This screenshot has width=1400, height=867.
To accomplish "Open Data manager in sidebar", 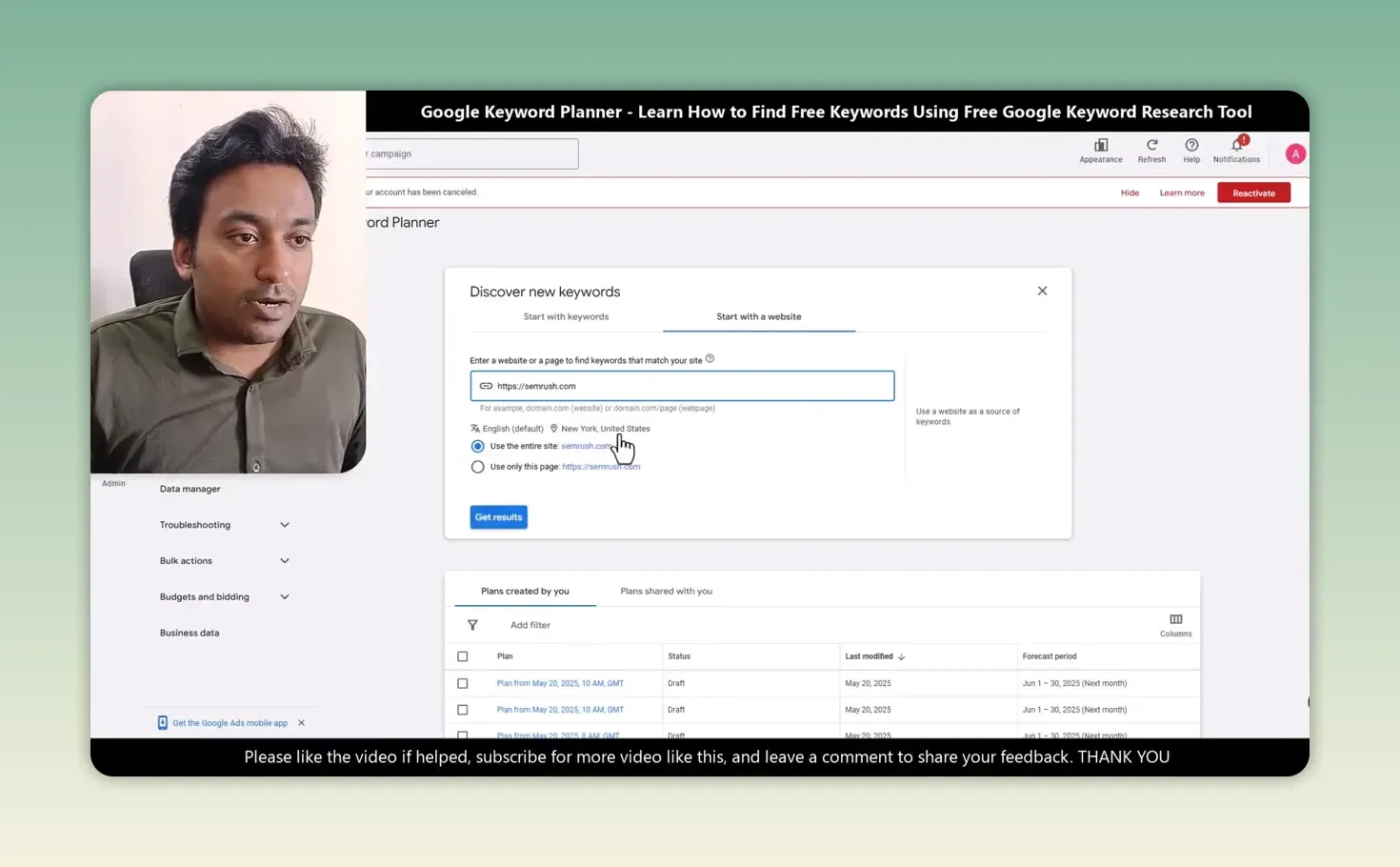I will click(190, 489).
